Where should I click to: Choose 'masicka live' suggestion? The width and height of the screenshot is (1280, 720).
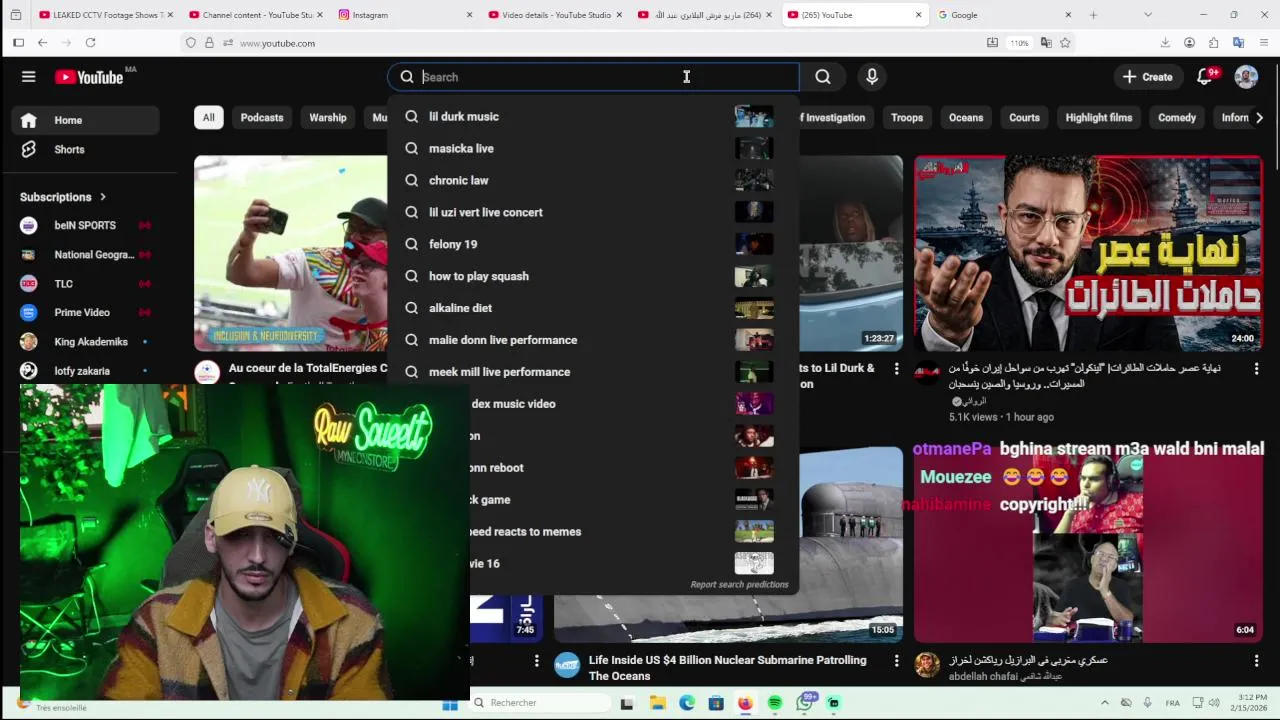click(x=593, y=148)
